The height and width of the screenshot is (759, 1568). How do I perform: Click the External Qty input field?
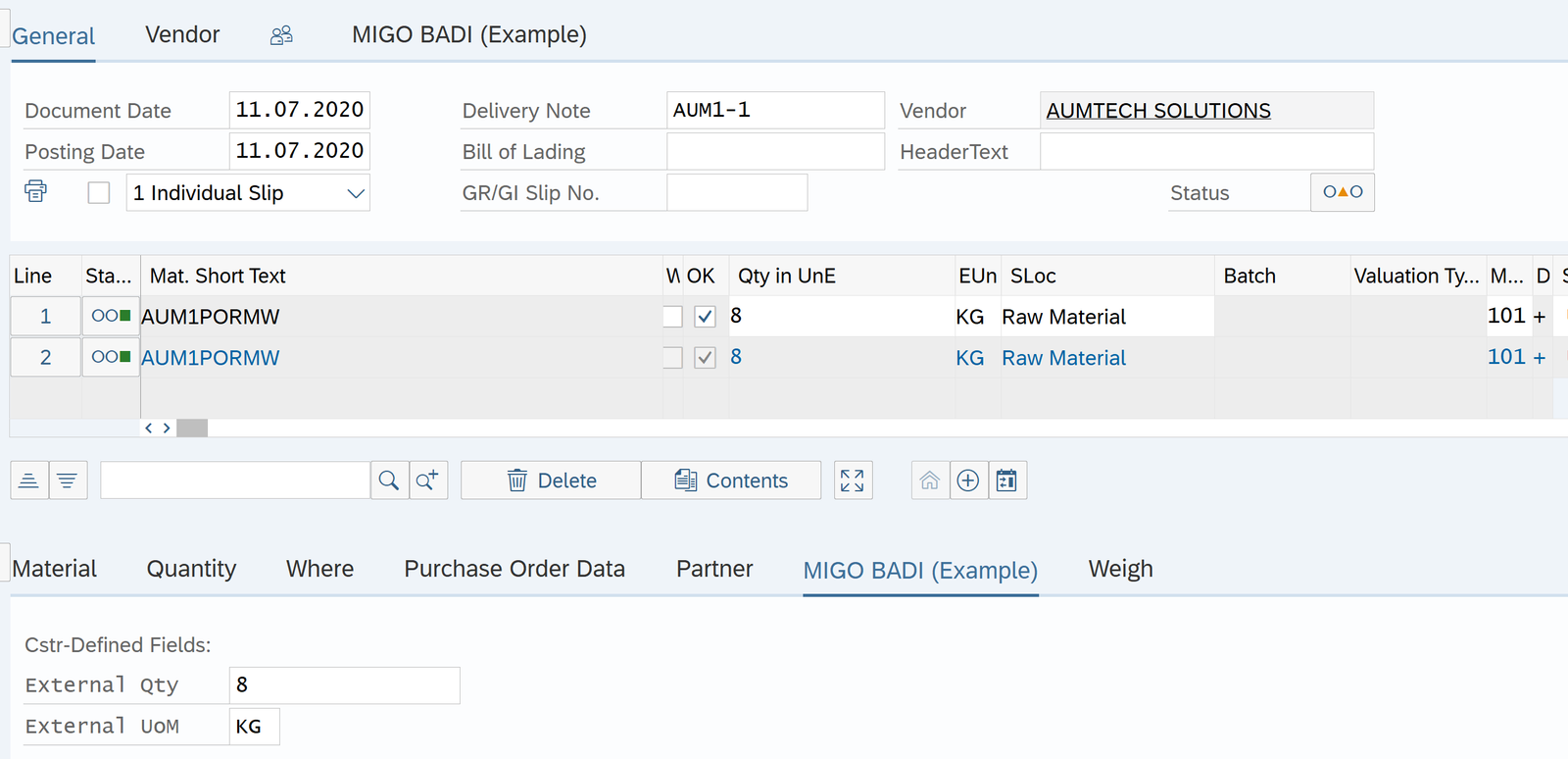pos(344,685)
